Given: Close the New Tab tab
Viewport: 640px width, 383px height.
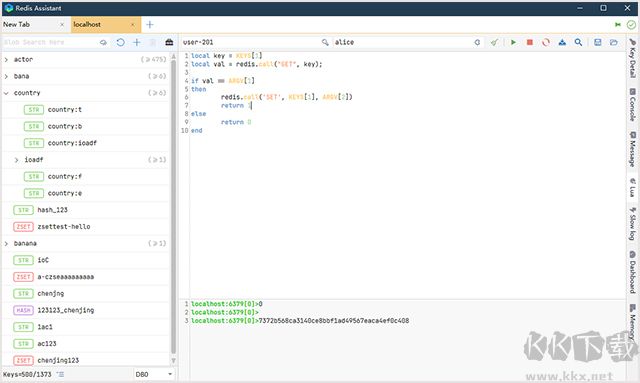Looking at the screenshot, I should click(62, 24).
